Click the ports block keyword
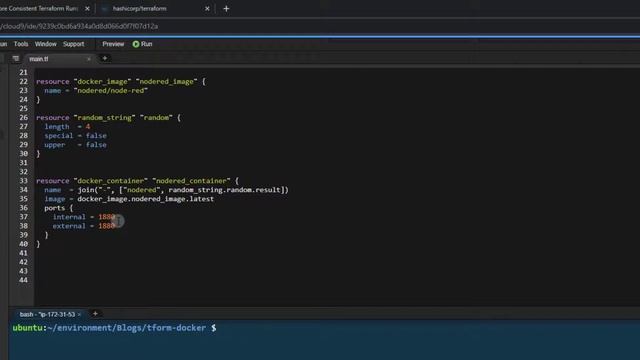The image size is (640, 360). 55,208
